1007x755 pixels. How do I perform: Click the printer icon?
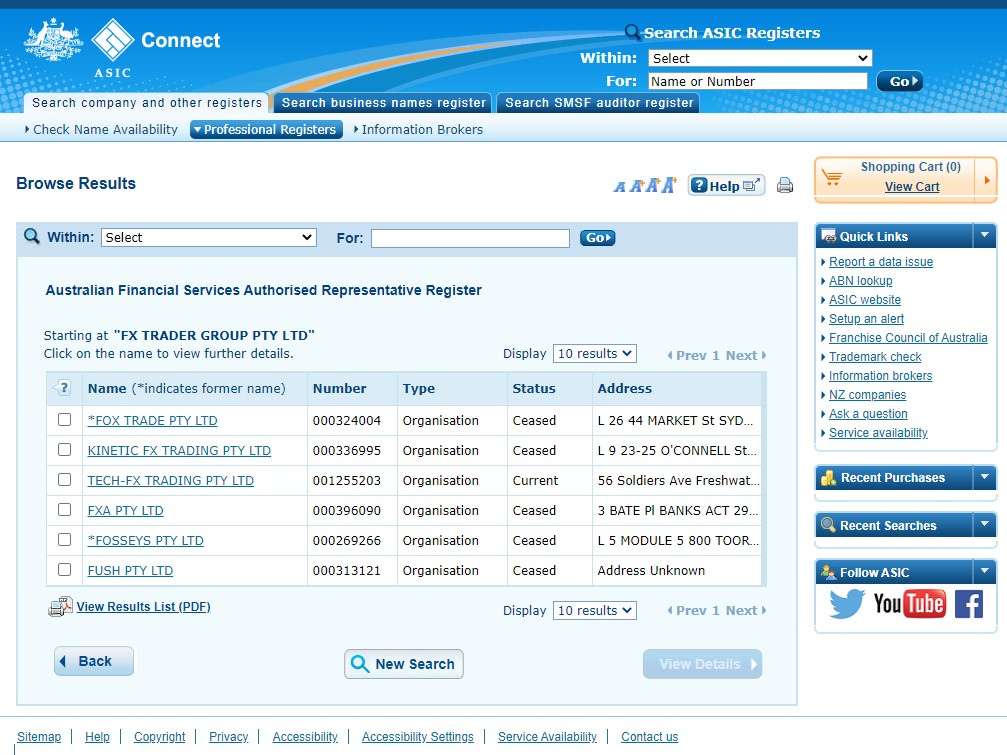(x=785, y=186)
